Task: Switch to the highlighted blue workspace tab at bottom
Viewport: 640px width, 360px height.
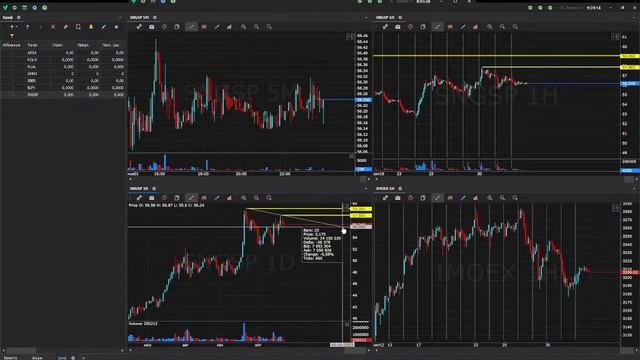Action: point(62,358)
